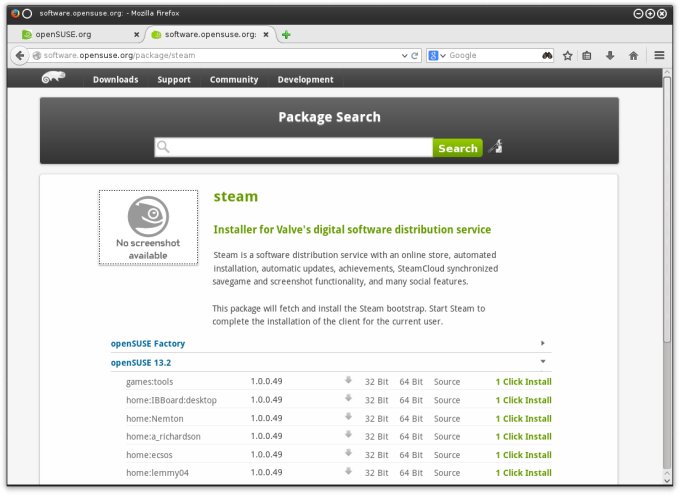Open the URL history dropdown arrow

click(404, 56)
